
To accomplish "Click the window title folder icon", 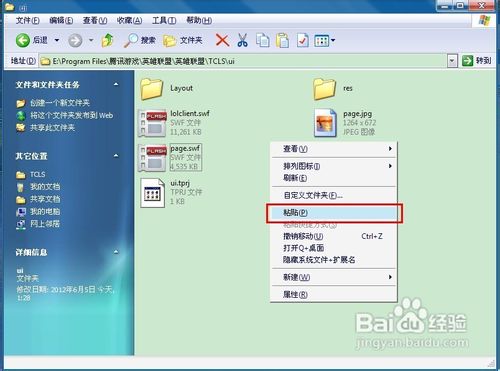I will [x=9, y=6].
